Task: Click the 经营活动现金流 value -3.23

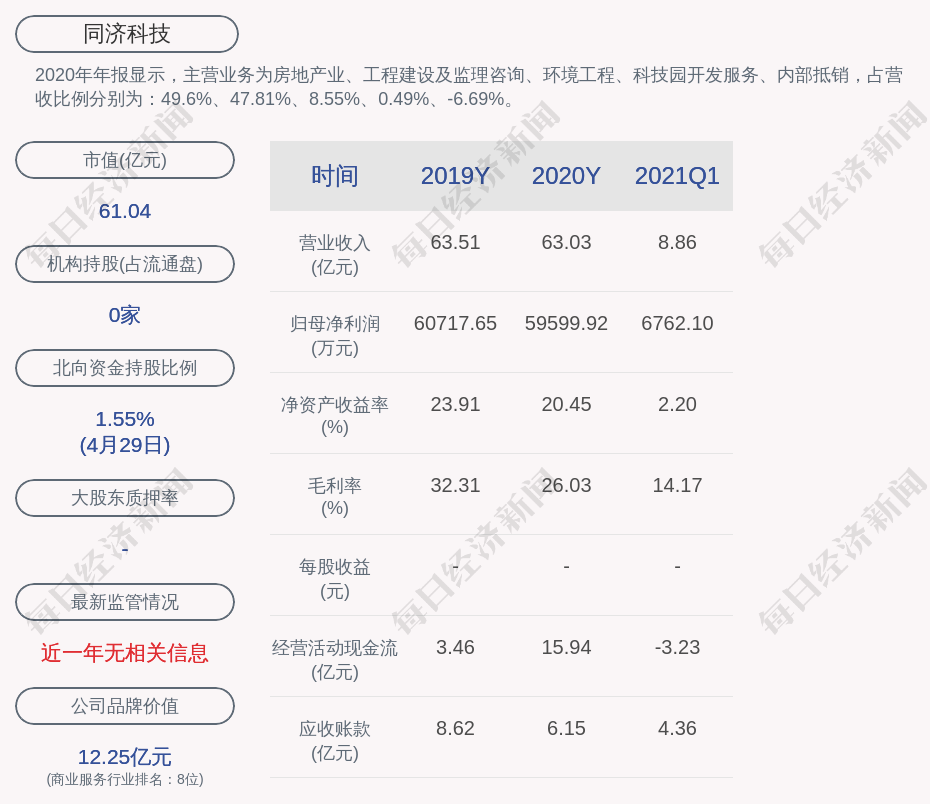Action: click(x=677, y=647)
